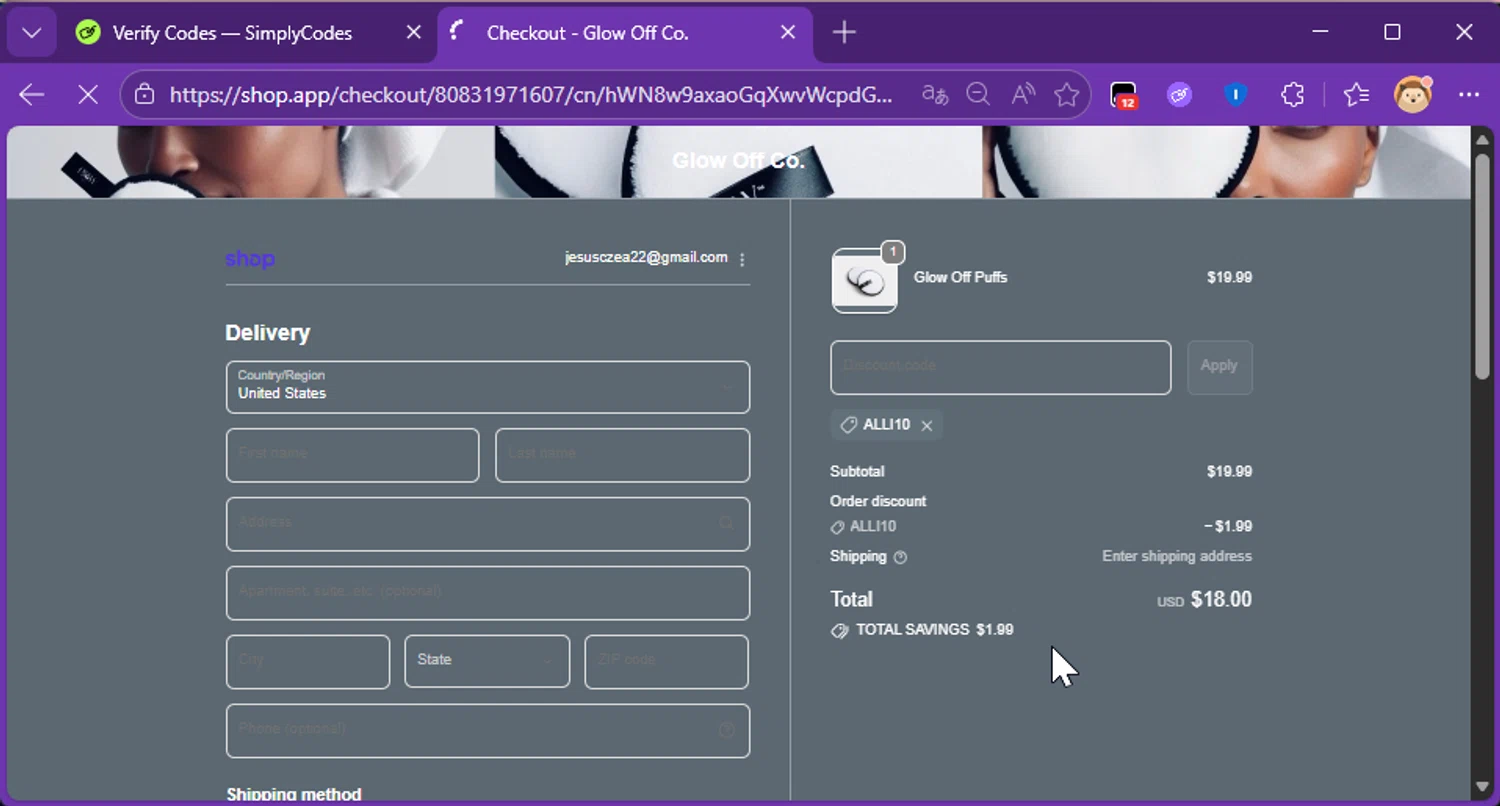Expand the State dropdown
The height and width of the screenshot is (806, 1500).
click(487, 662)
